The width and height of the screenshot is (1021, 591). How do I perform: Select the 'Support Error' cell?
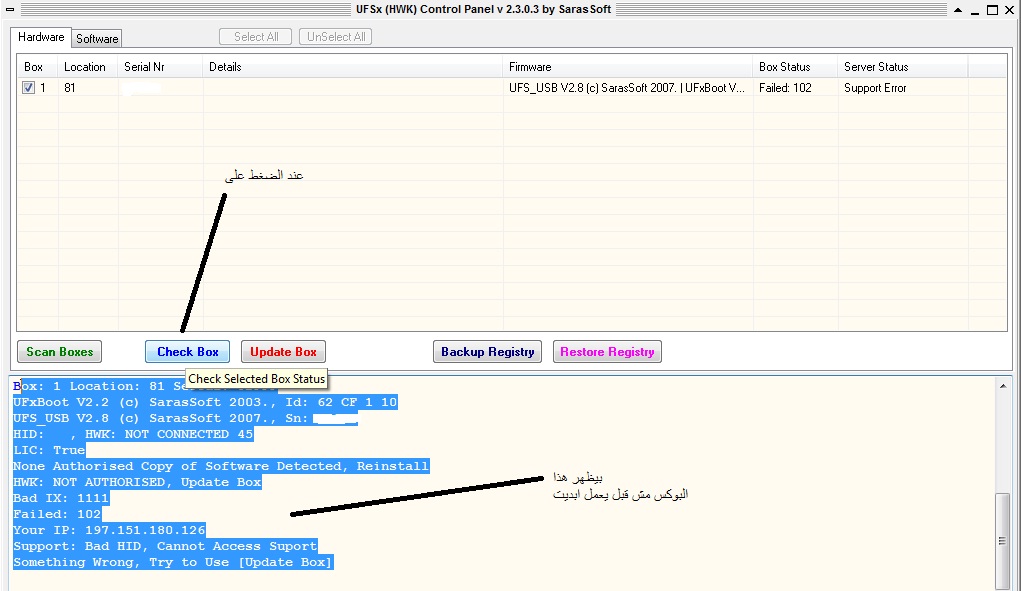(x=875, y=88)
